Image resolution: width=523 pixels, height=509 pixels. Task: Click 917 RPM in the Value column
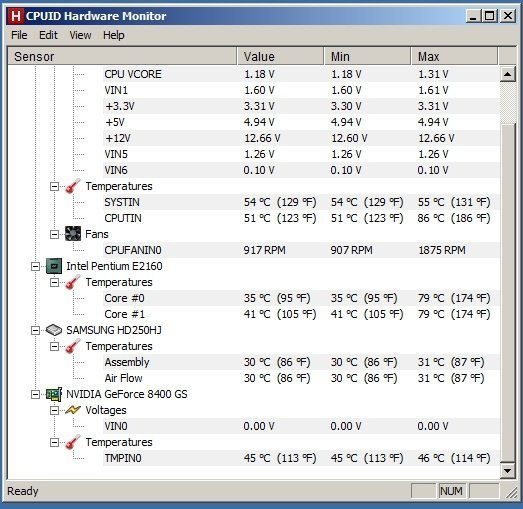(264, 250)
